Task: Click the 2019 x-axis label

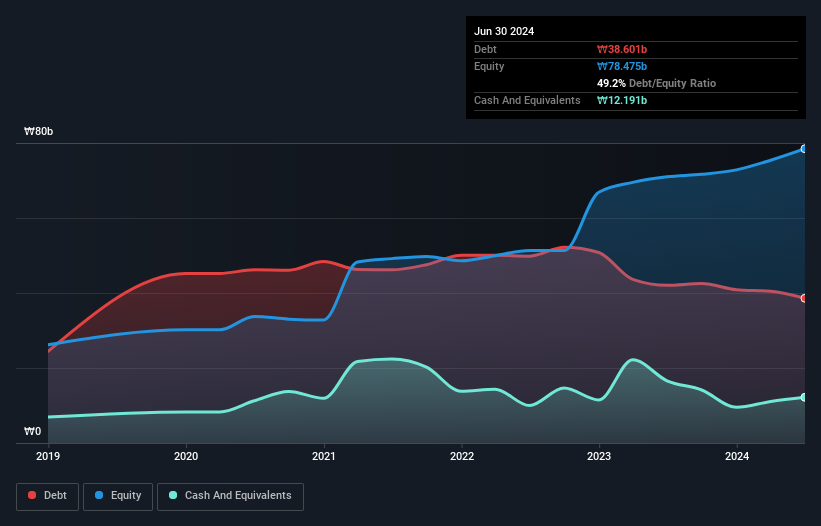Action: click(x=48, y=456)
